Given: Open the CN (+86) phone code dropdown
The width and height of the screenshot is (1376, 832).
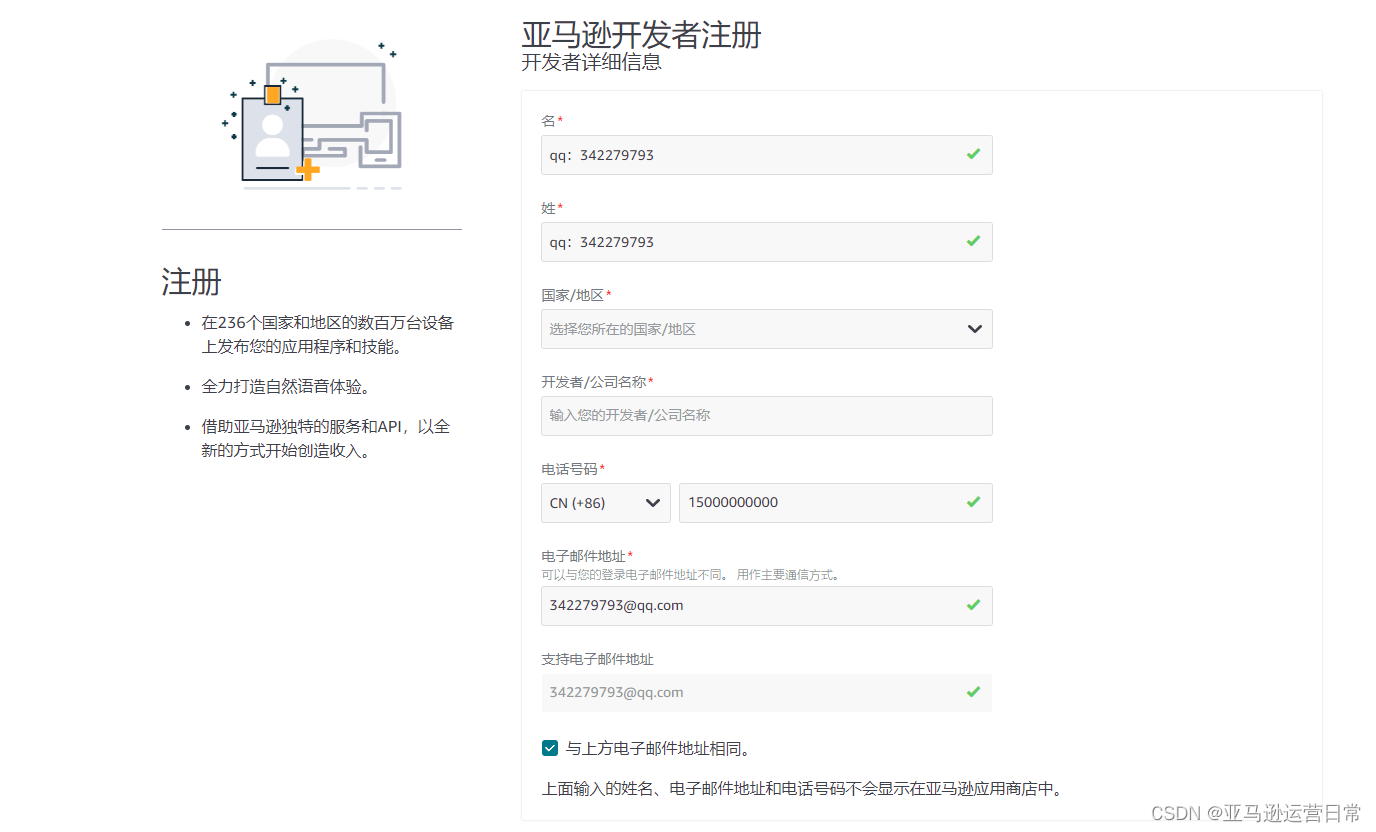Looking at the screenshot, I should [606, 503].
